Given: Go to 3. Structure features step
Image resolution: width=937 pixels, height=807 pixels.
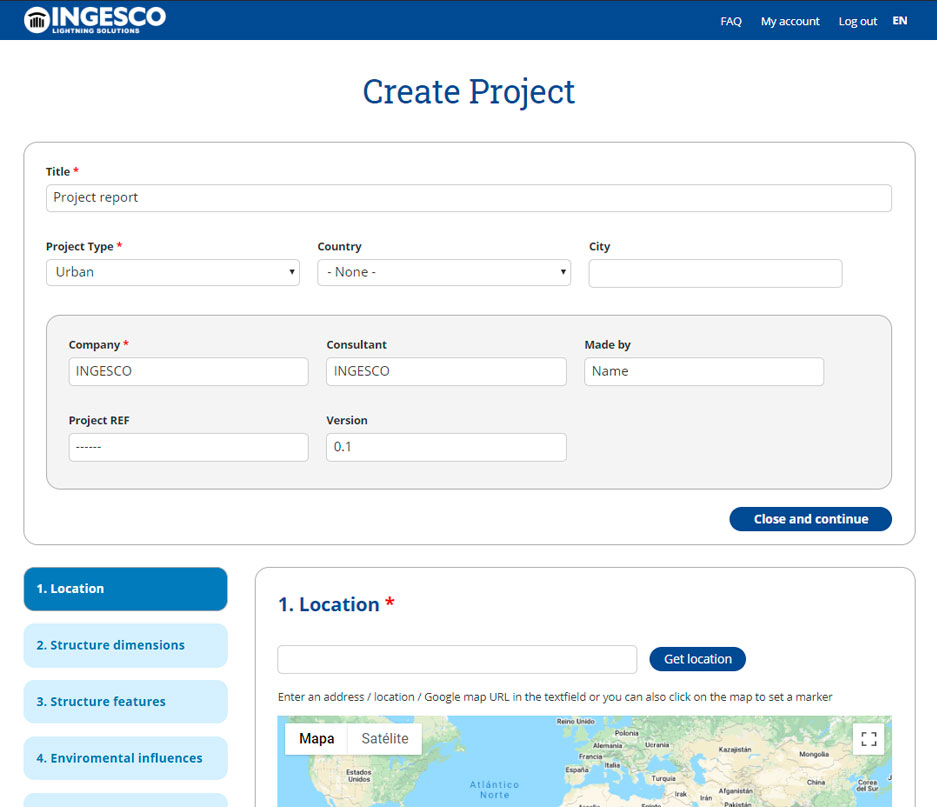Looking at the screenshot, I should point(125,702).
